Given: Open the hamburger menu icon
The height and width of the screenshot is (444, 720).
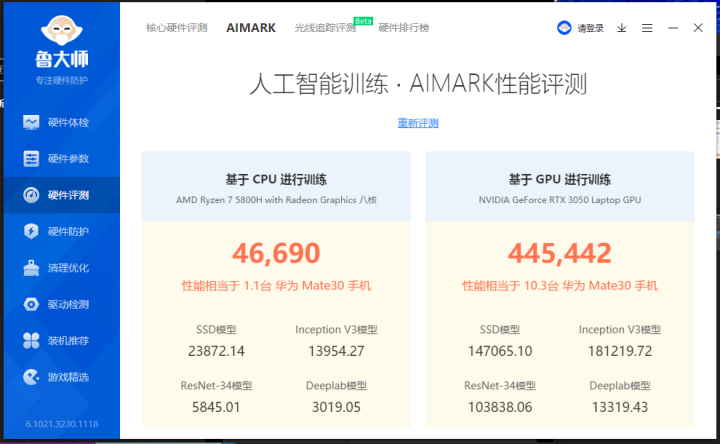Looking at the screenshot, I should 647,28.
